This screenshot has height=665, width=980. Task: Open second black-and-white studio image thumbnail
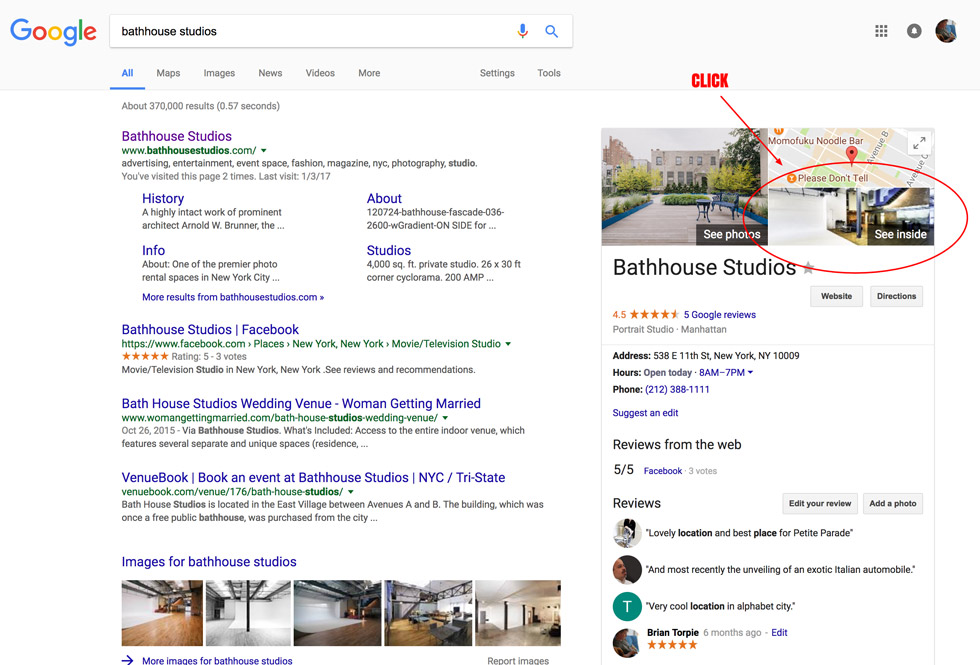[248, 613]
